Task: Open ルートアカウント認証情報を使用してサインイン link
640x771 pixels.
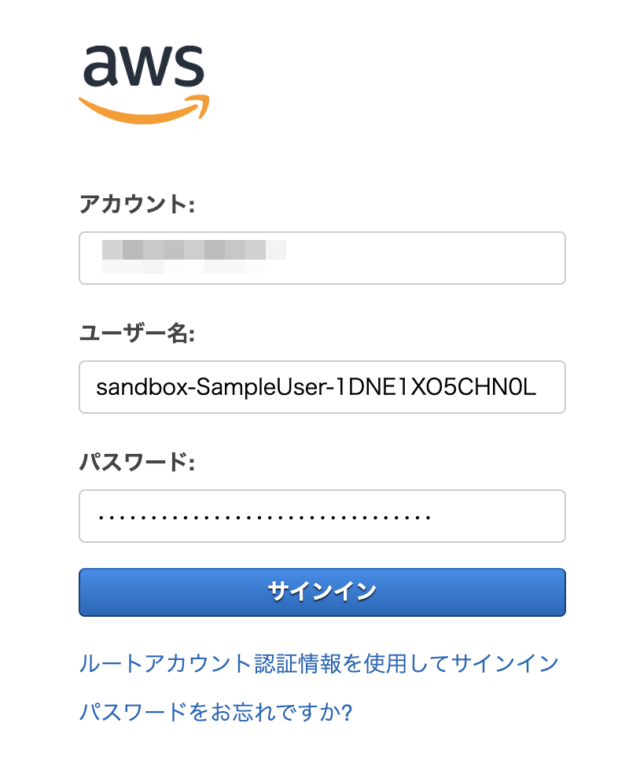Action: pyautogui.click(x=319, y=663)
